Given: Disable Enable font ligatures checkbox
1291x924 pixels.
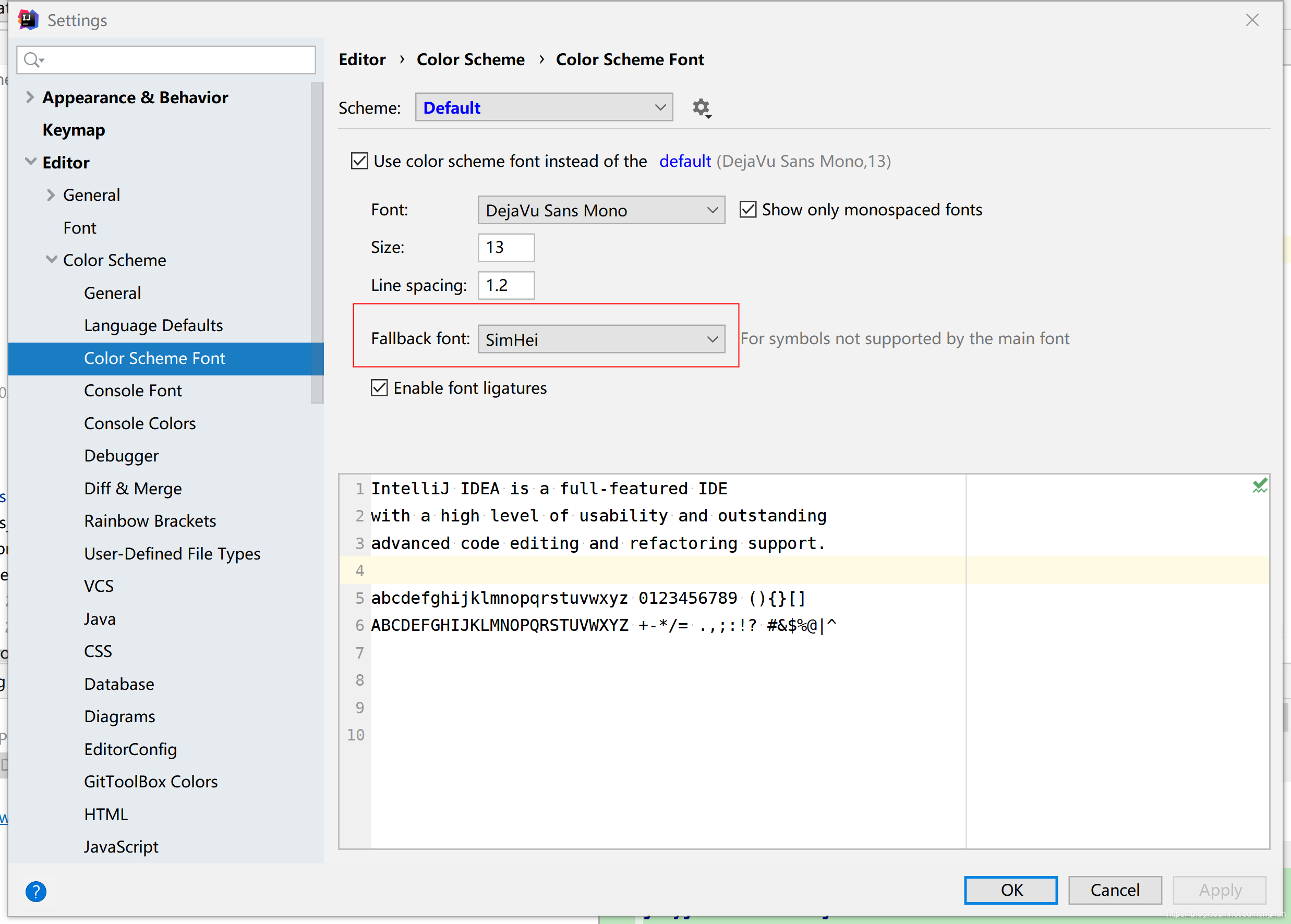Looking at the screenshot, I should point(379,388).
